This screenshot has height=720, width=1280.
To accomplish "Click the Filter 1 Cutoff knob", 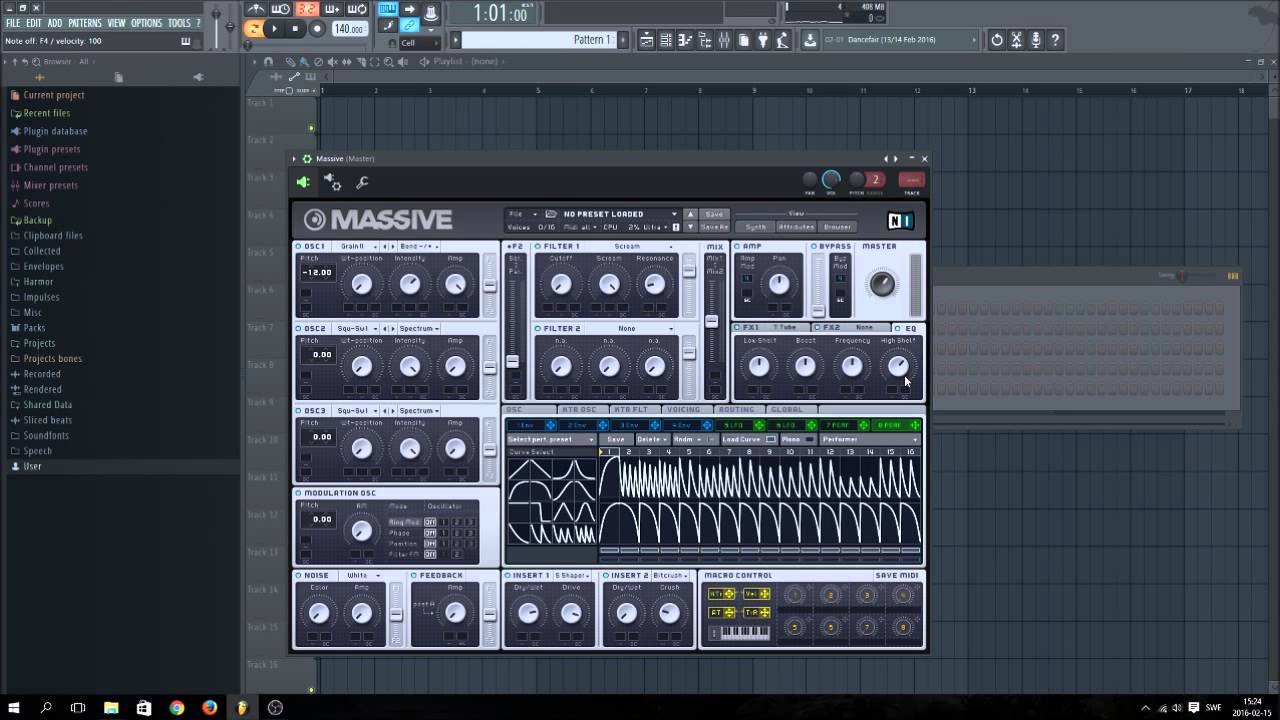I will coord(561,285).
